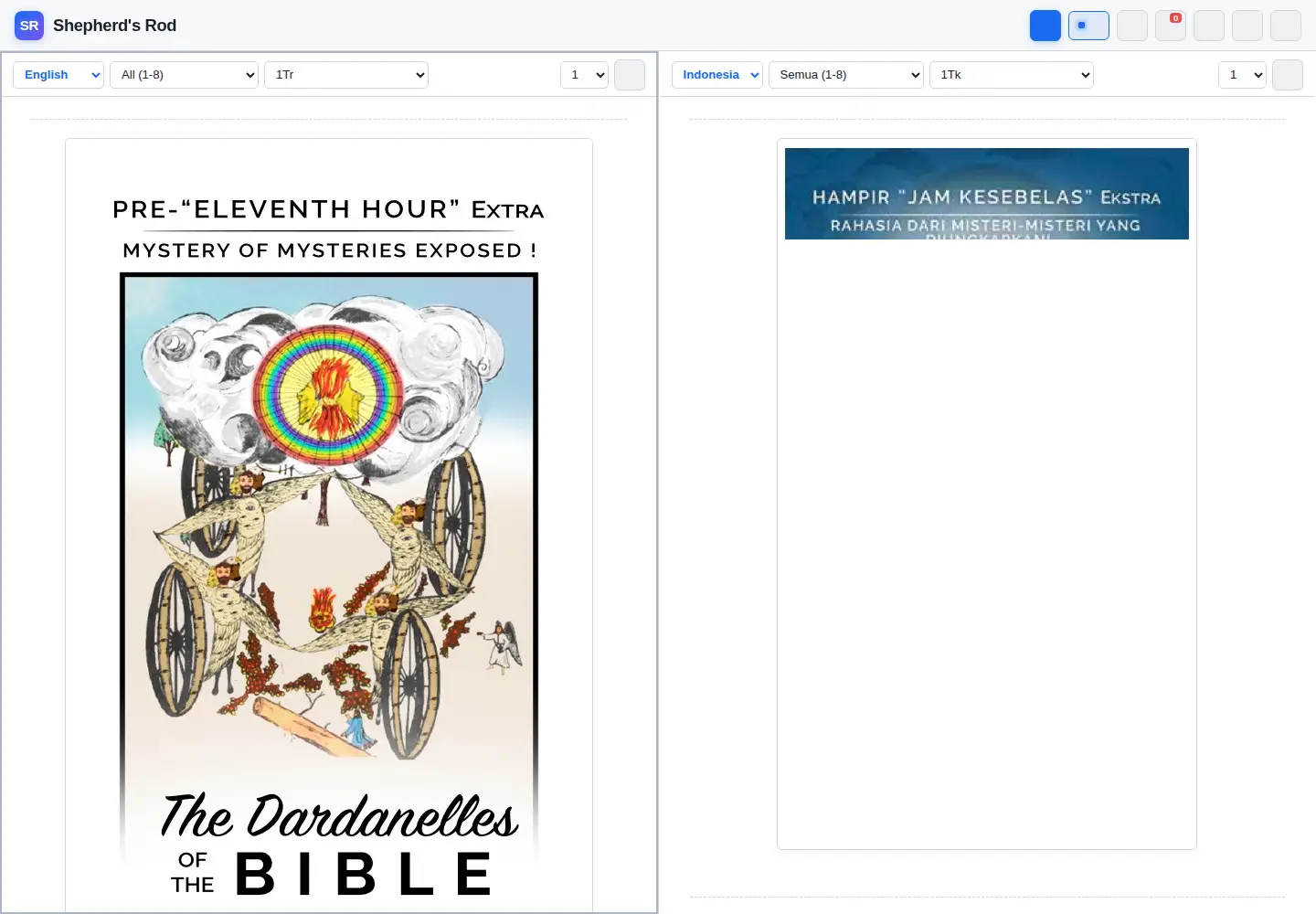Click the blank button beside the left pane page dropdown

630,75
